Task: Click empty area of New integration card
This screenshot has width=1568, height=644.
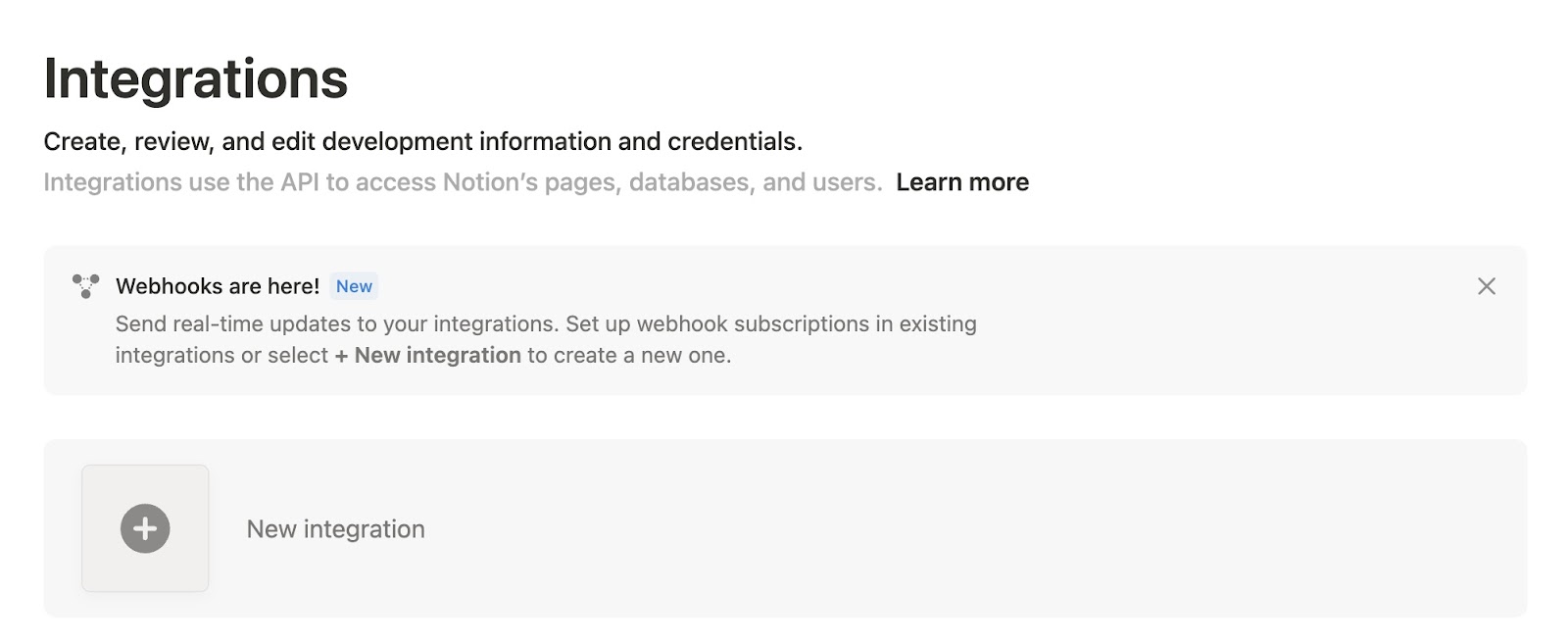Action: click(x=980, y=528)
